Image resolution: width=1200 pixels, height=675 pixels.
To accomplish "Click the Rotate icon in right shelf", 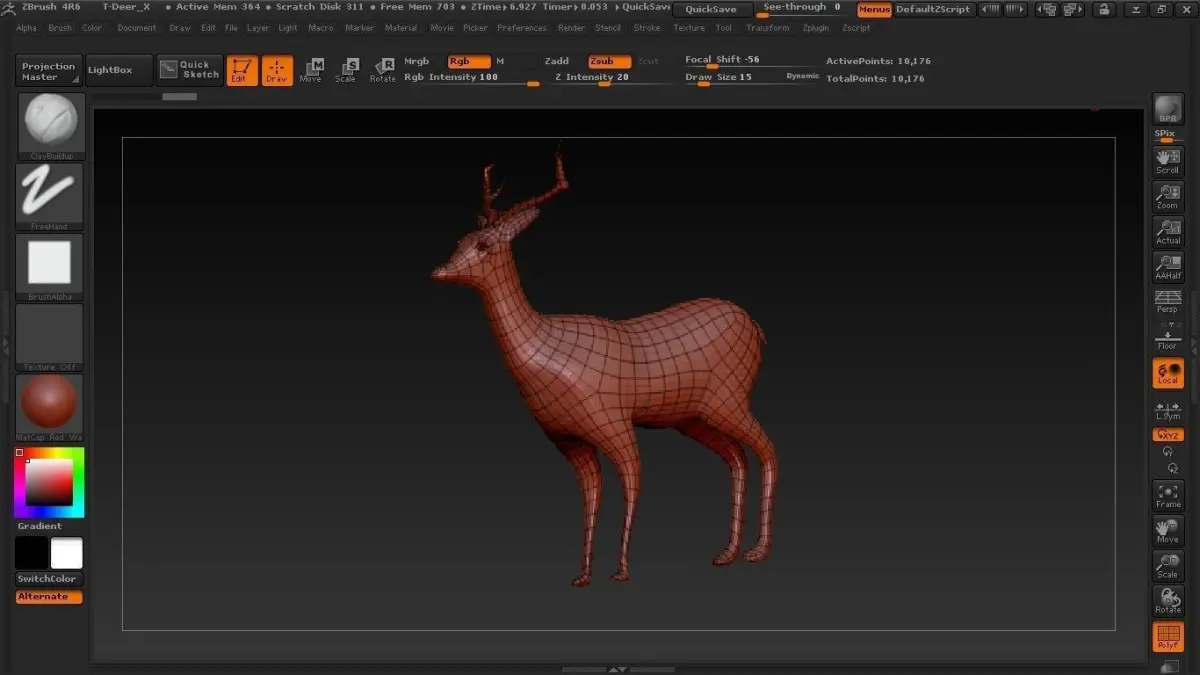I will coord(1168,601).
